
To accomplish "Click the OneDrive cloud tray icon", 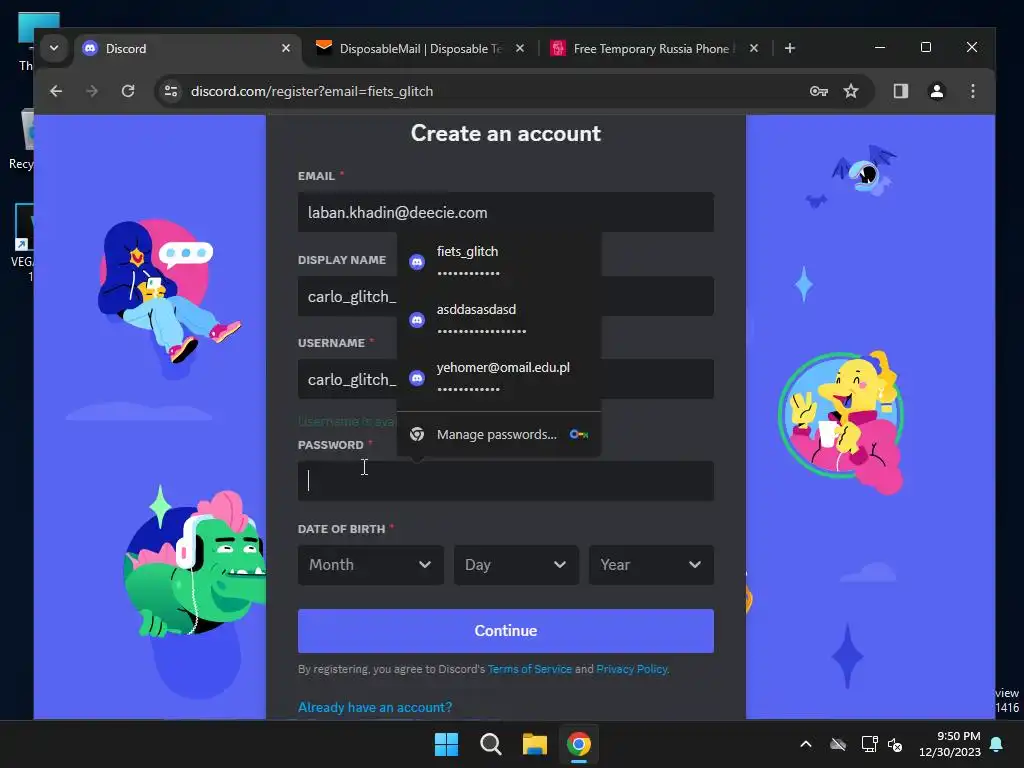I will coord(838,744).
